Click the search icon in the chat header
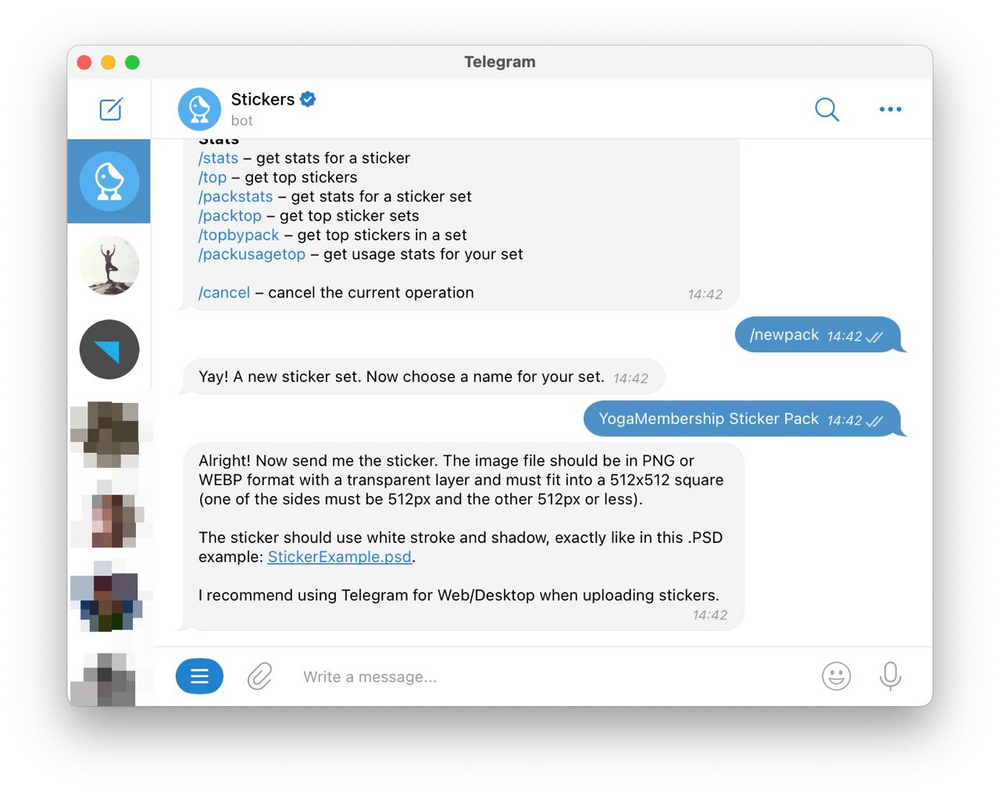The height and width of the screenshot is (795, 1000). pyautogui.click(x=827, y=110)
